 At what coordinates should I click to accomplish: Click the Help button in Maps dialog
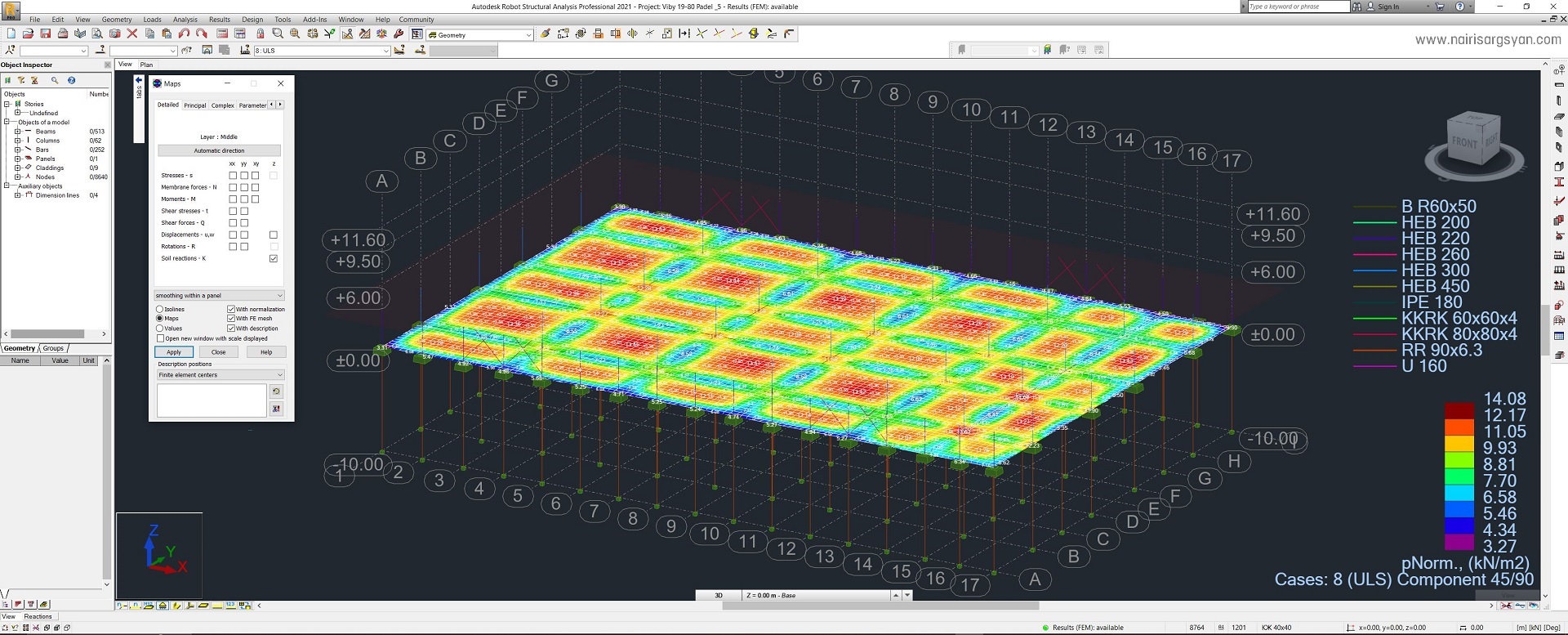(266, 352)
